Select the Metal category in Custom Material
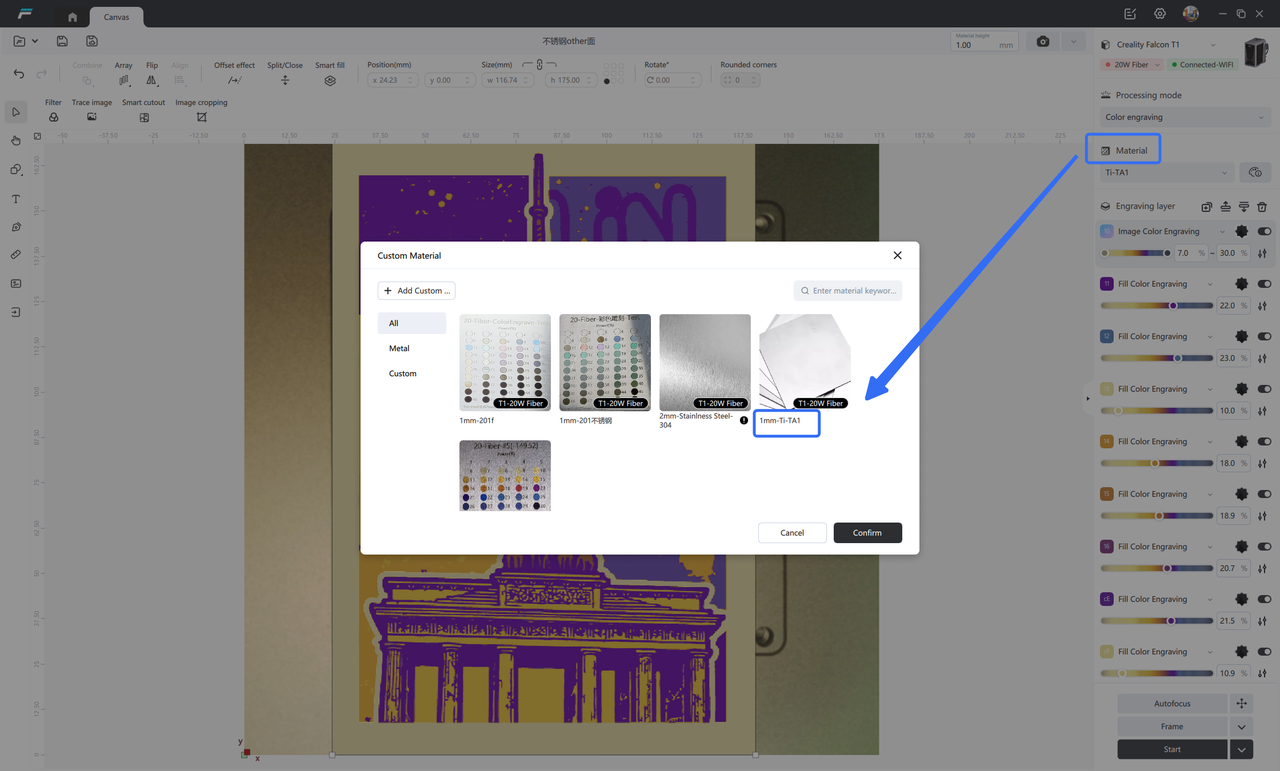The height and width of the screenshot is (771, 1280). click(x=399, y=348)
